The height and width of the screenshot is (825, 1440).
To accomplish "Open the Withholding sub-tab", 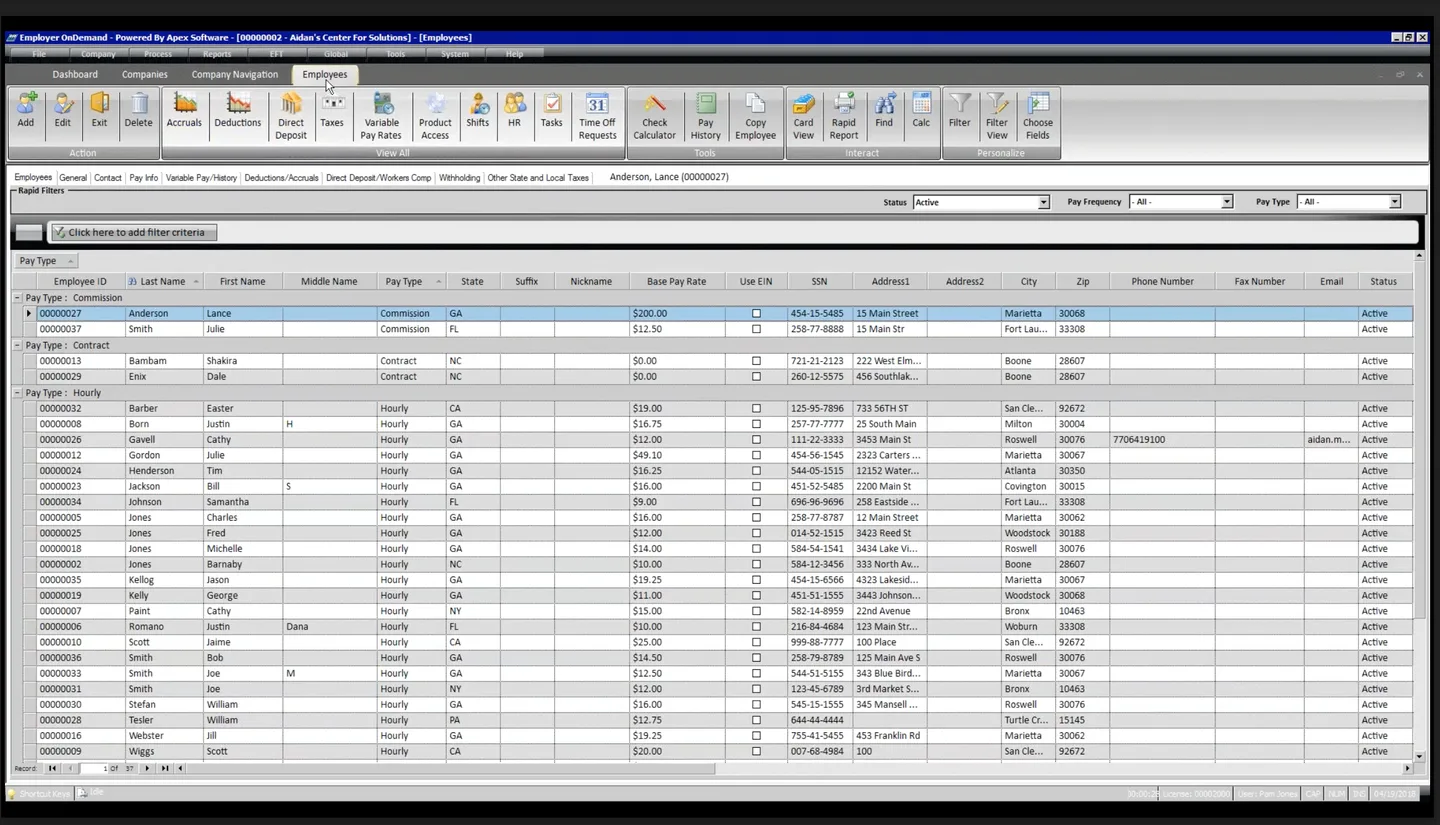I will (x=459, y=177).
